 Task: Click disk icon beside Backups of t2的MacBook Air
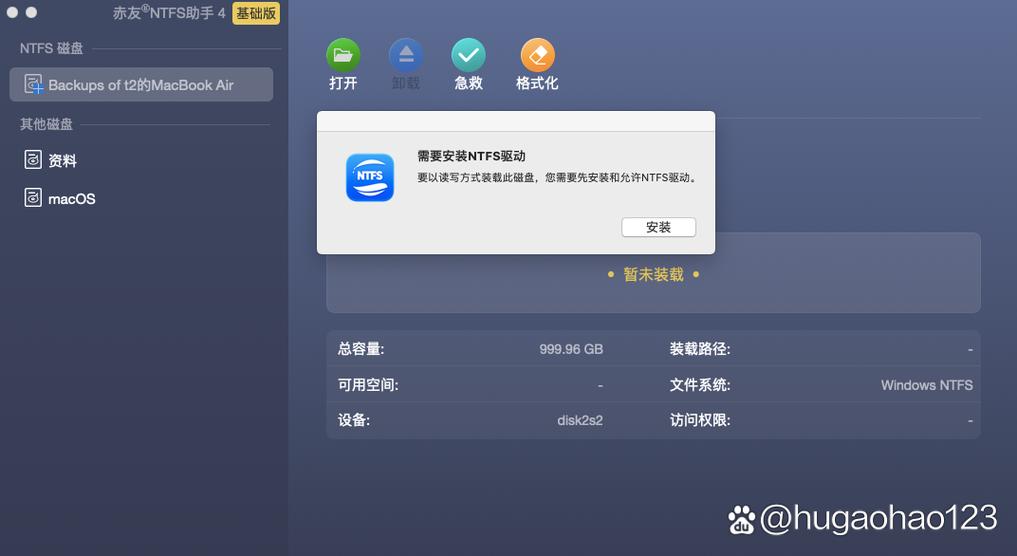(x=33, y=84)
